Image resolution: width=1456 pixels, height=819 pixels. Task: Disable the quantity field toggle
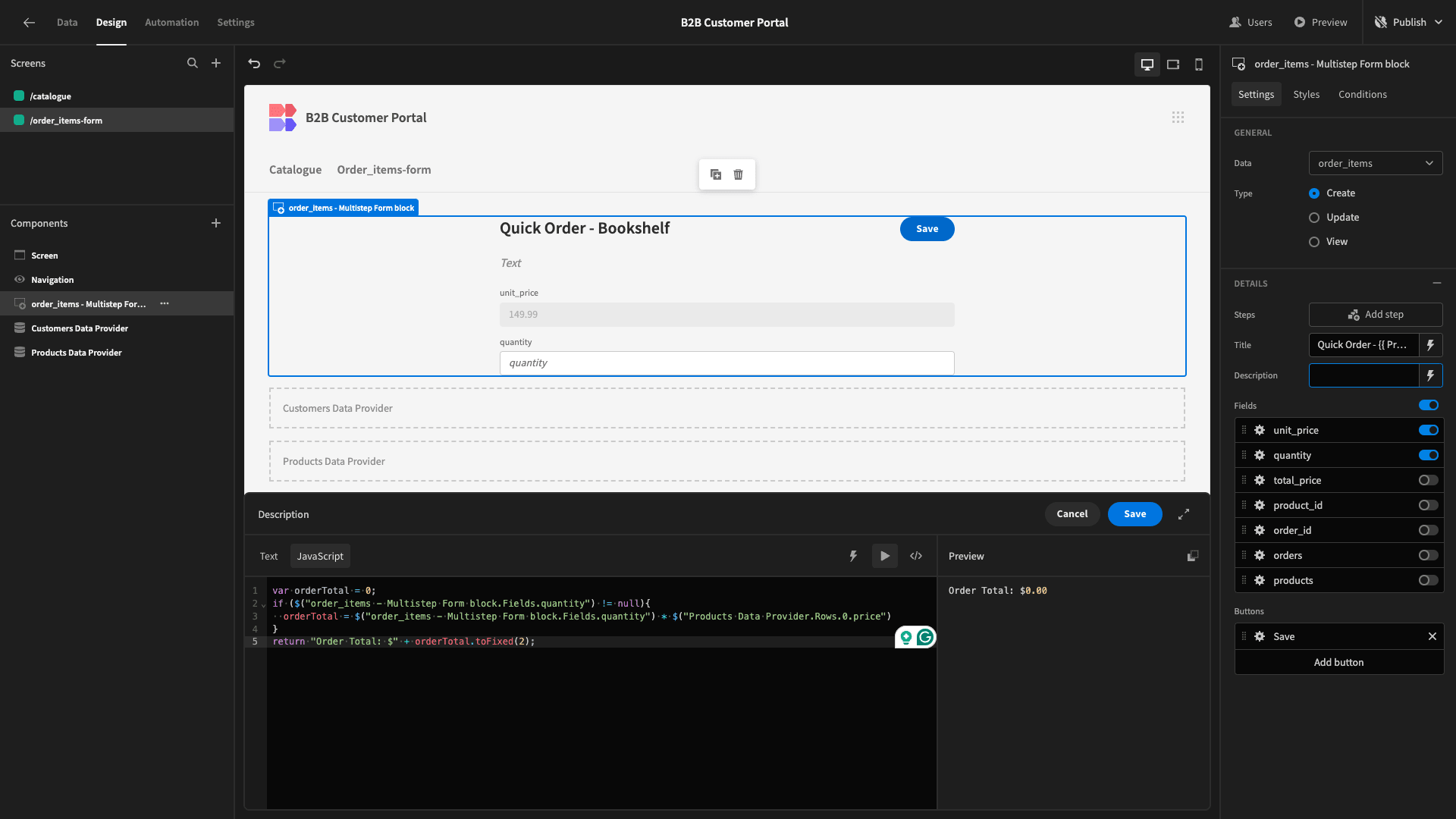point(1428,455)
